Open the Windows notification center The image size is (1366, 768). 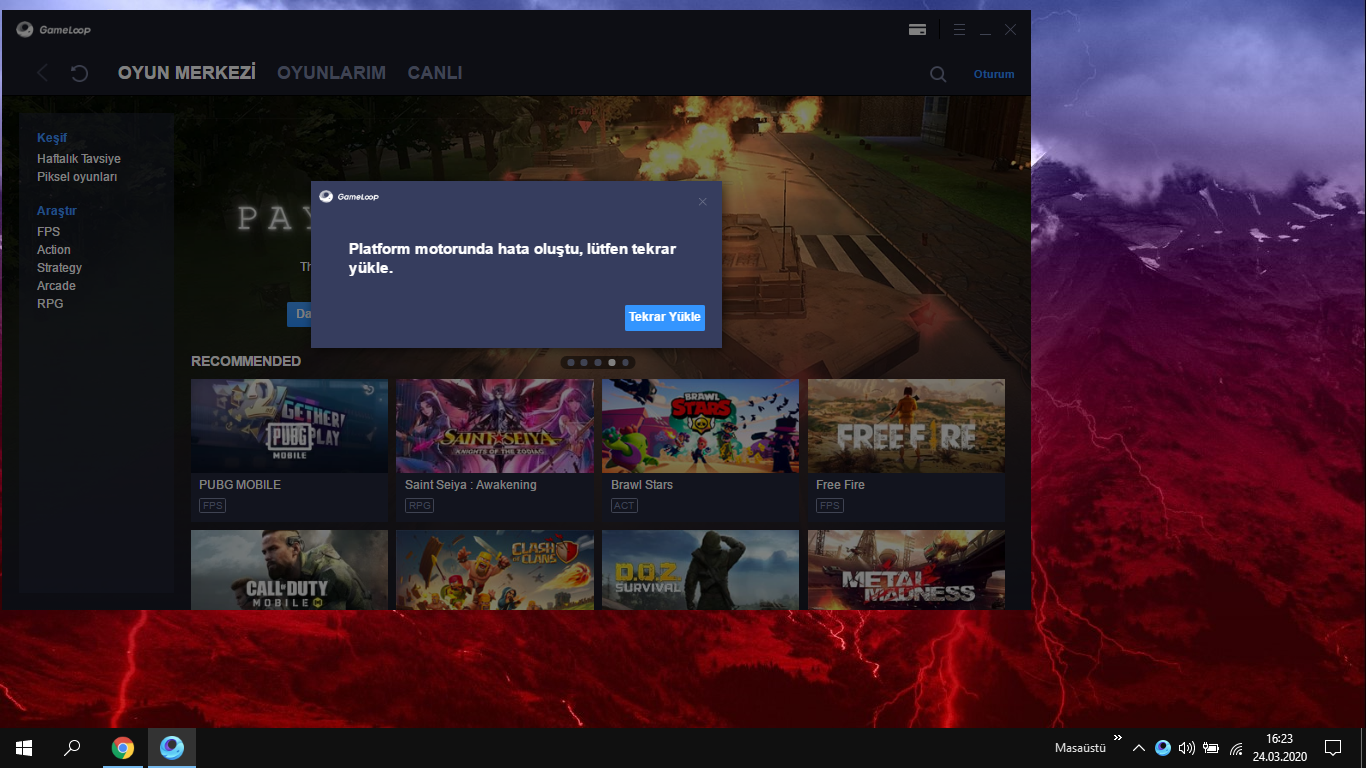click(1333, 748)
